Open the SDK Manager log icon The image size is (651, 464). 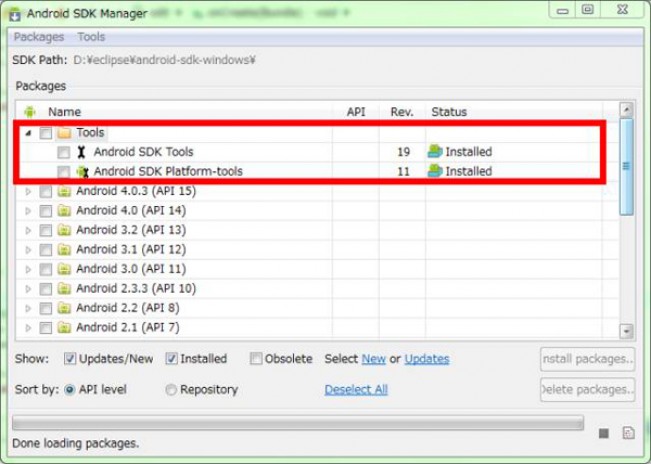click(x=629, y=433)
